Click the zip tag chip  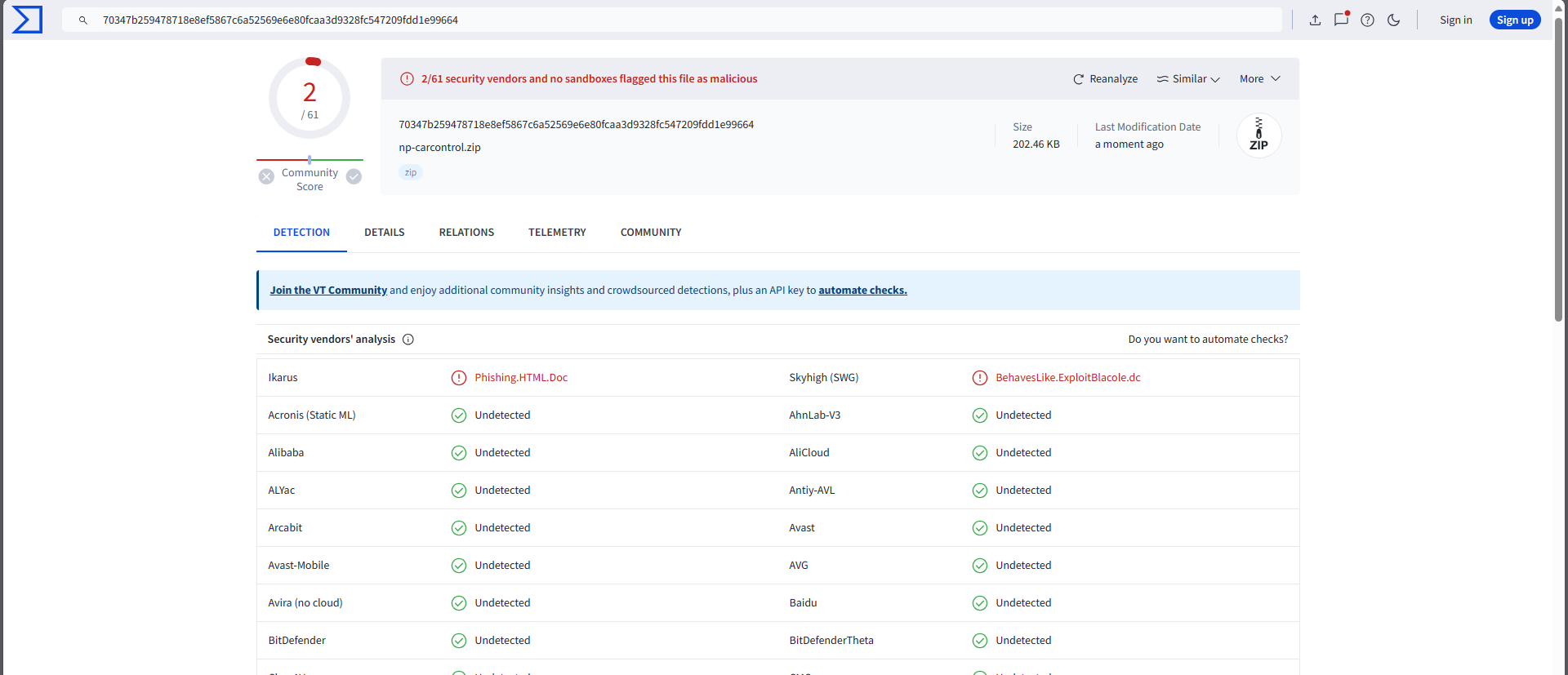[x=411, y=172]
